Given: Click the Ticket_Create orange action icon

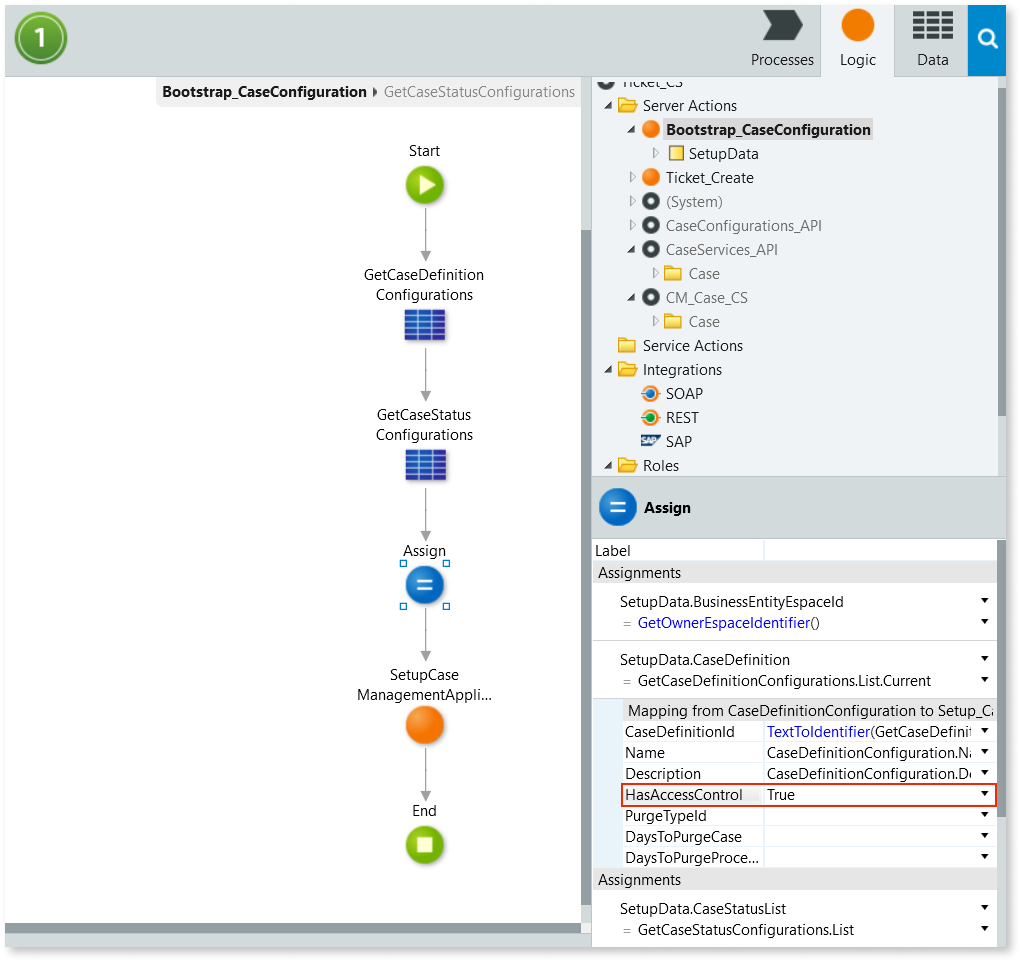Looking at the screenshot, I should pos(650,177).
